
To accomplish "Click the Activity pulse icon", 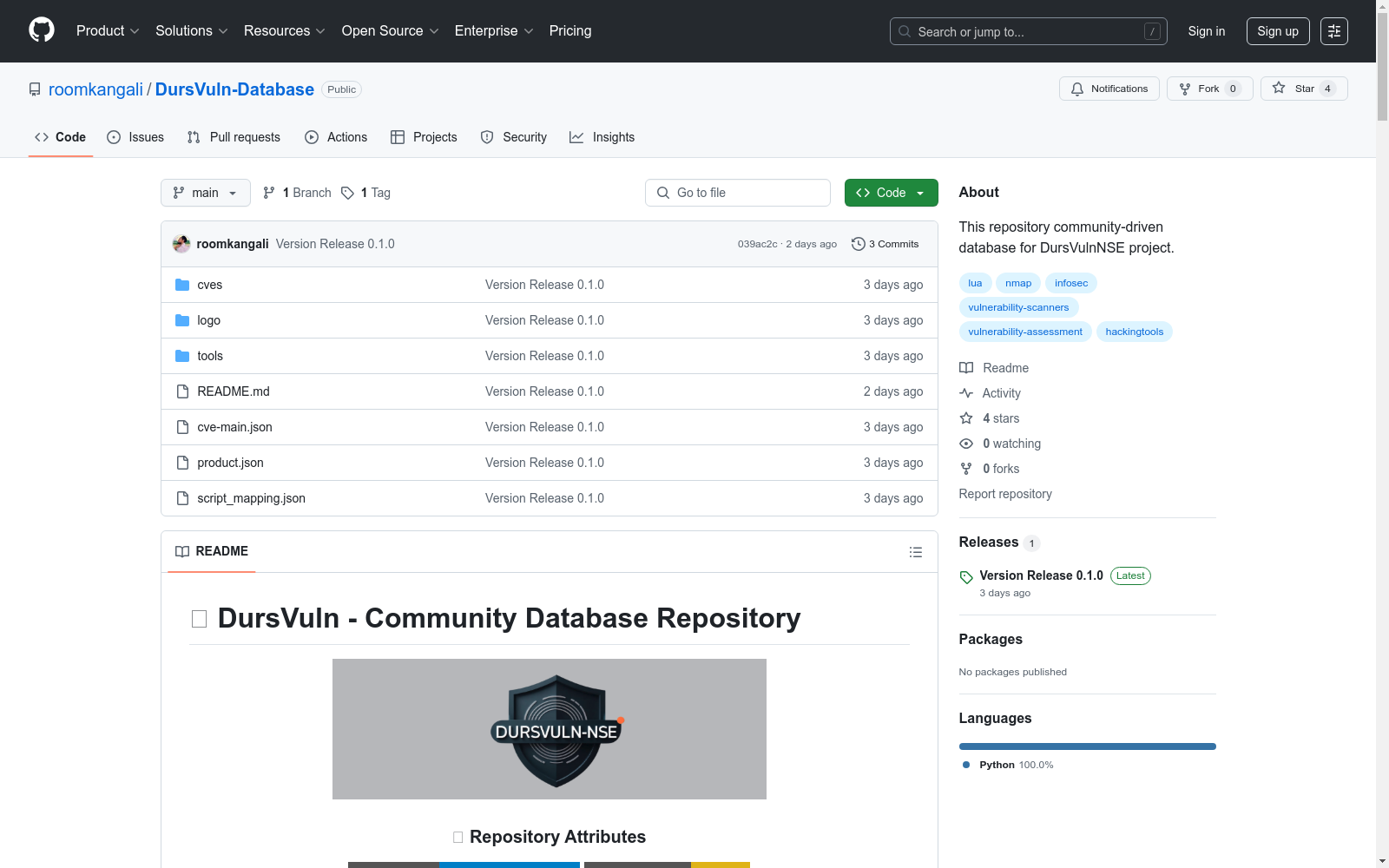I will click(x=966, y=393).
